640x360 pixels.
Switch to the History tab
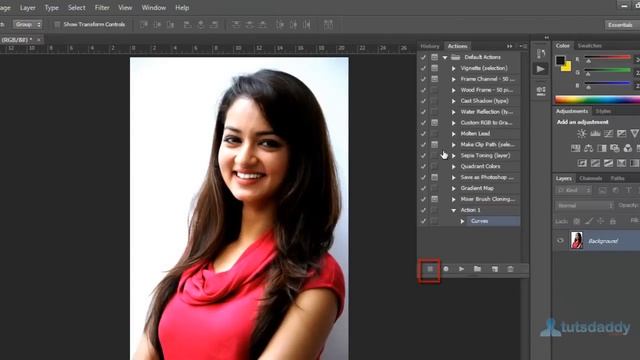point(430,46)
